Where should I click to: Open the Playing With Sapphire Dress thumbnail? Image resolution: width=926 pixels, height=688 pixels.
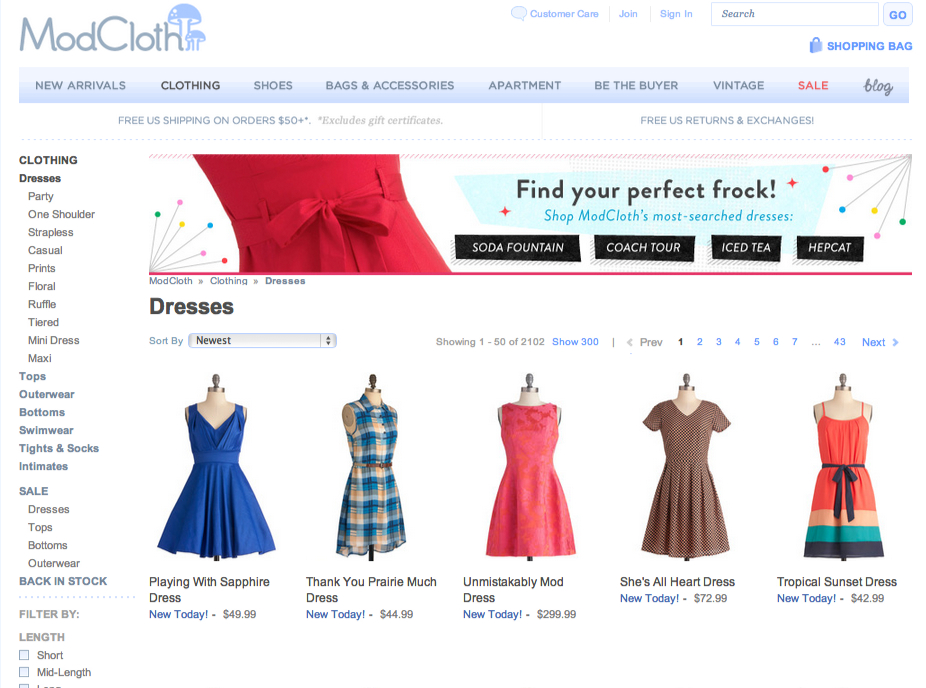tap(215, 468)
